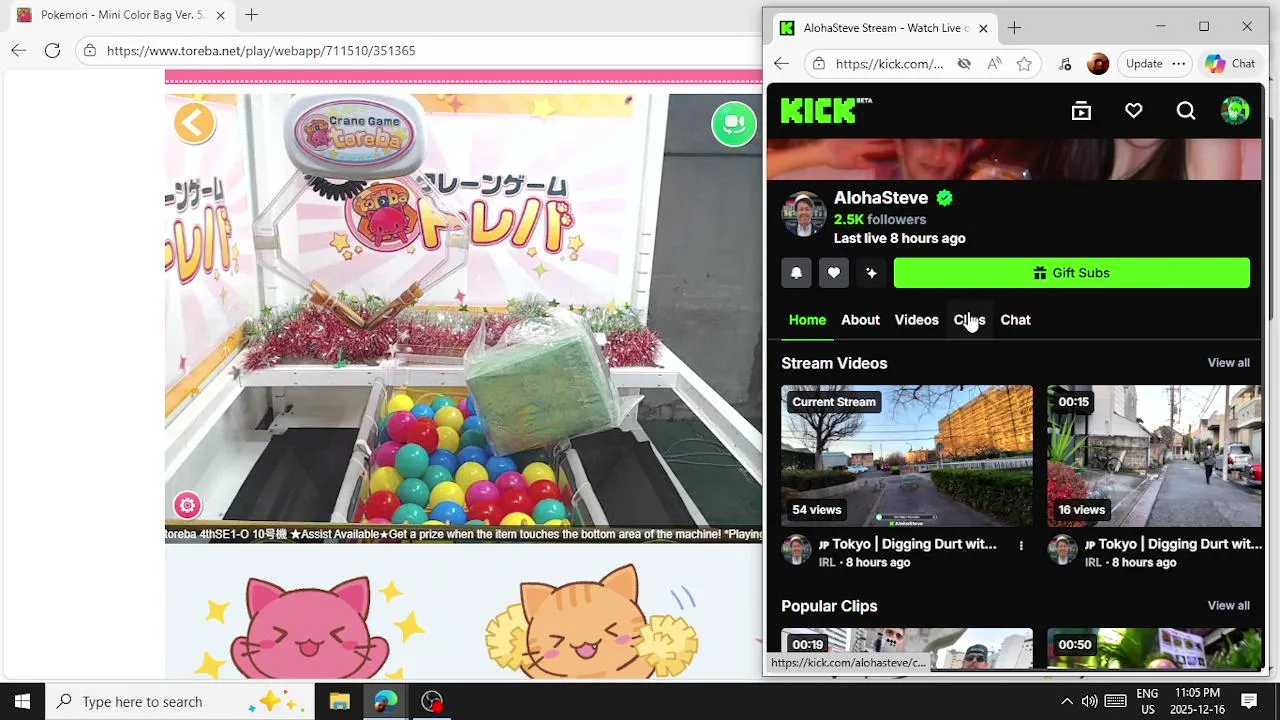1280x720 pixels.
Task: Open Kick search magnifier icon
Action: pyautogui.click(x=1185, y=111)
